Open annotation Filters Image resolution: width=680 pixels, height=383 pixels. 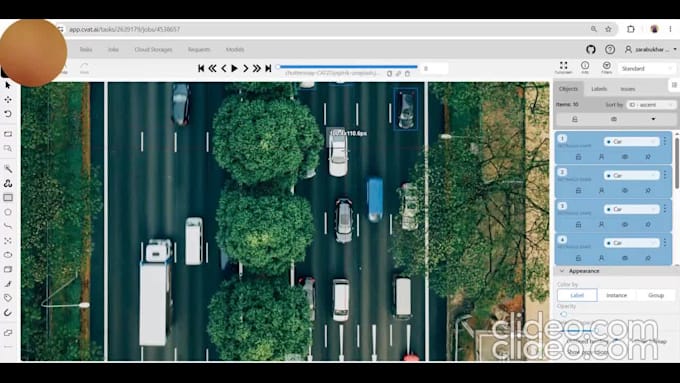point(606,67)
